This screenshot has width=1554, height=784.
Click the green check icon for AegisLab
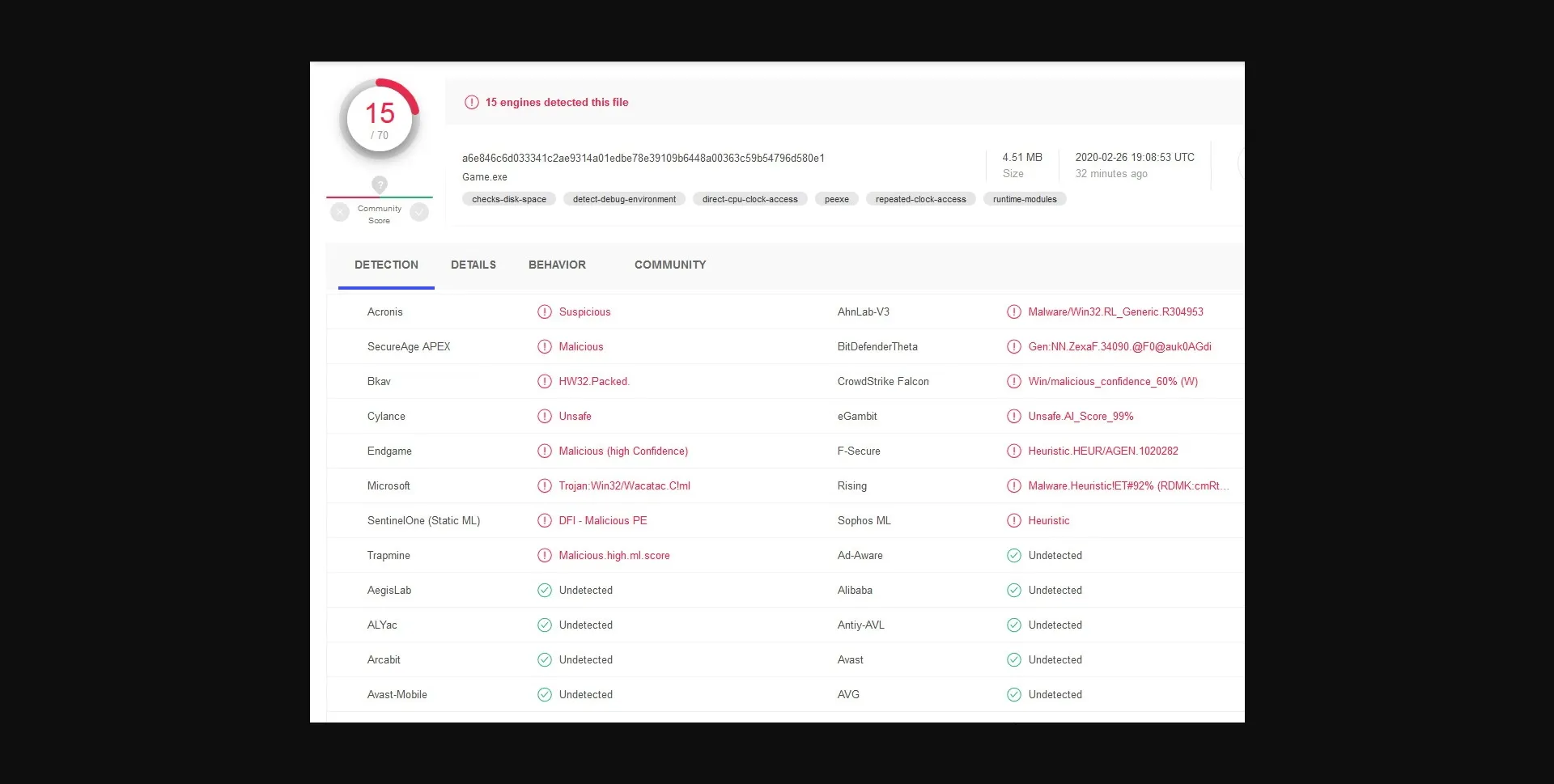545,591
